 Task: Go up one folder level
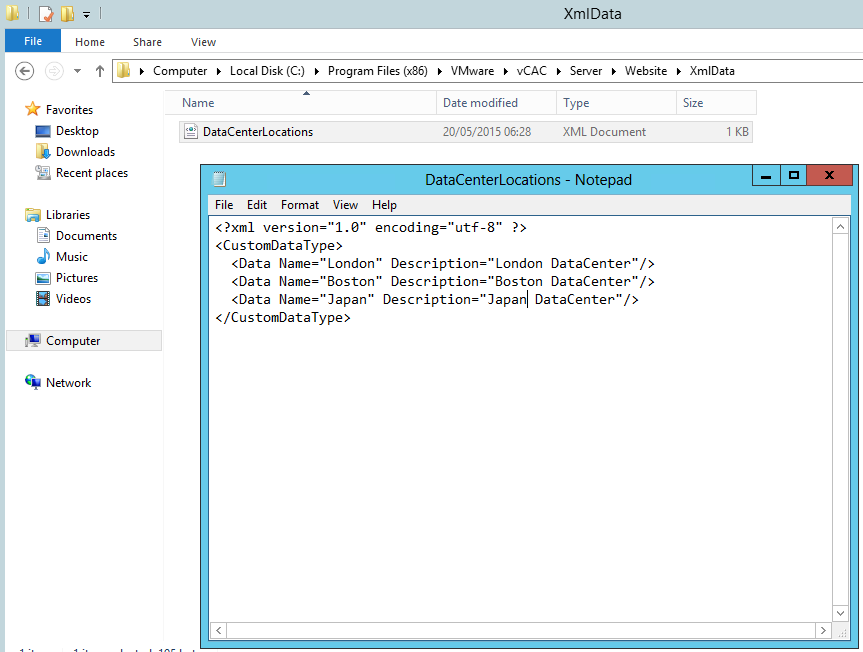[100, 71]
